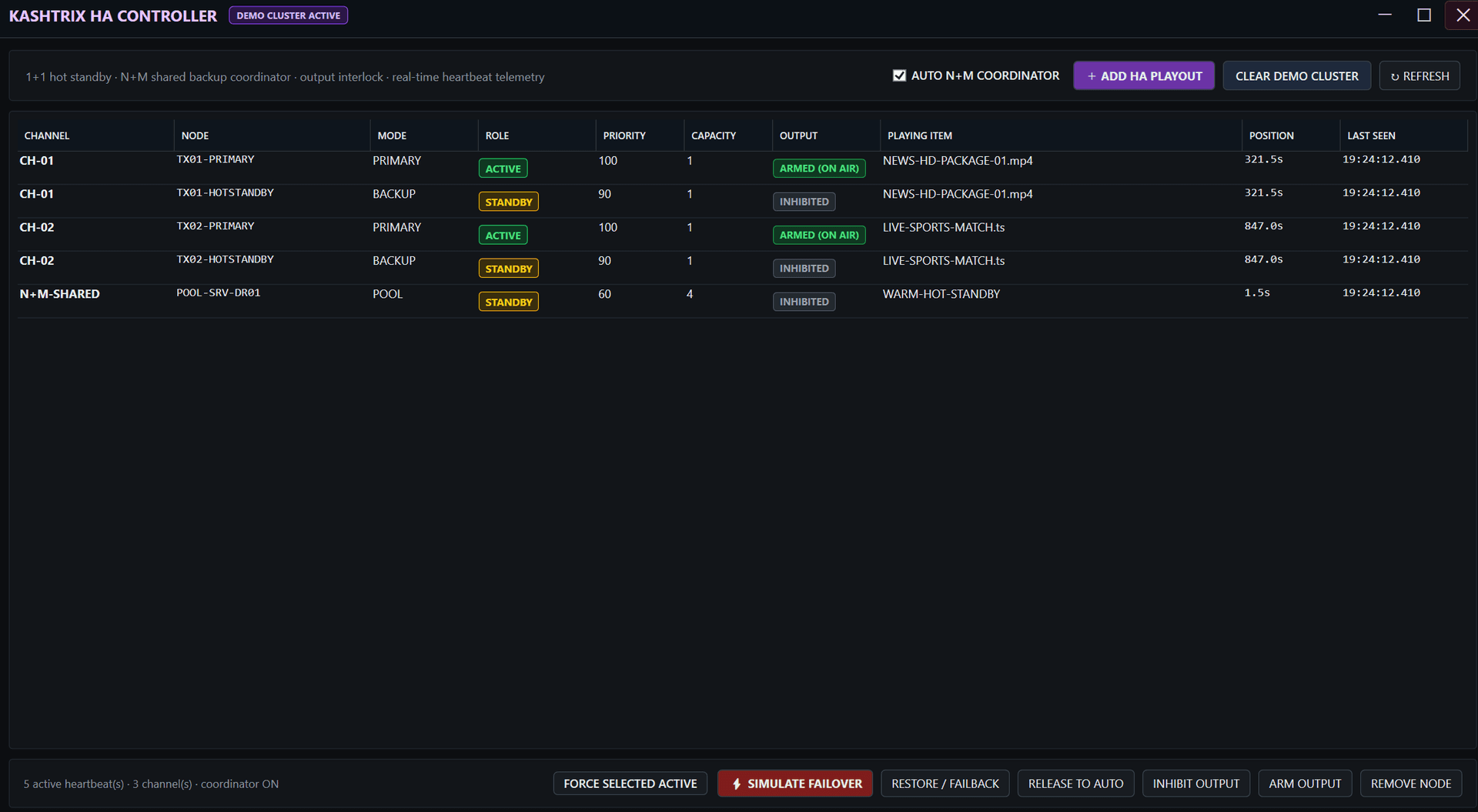Click Force Selected Active button

tap(630, 784)
